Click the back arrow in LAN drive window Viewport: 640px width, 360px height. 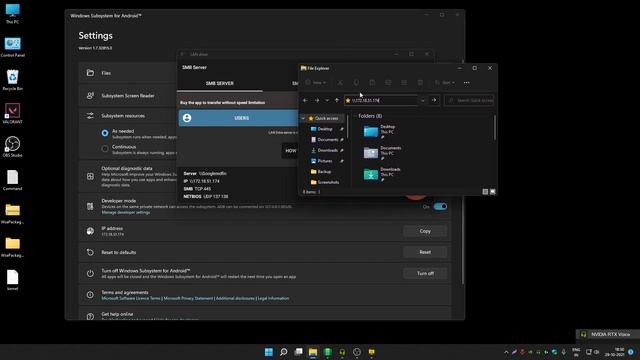(x=182, y=54)
